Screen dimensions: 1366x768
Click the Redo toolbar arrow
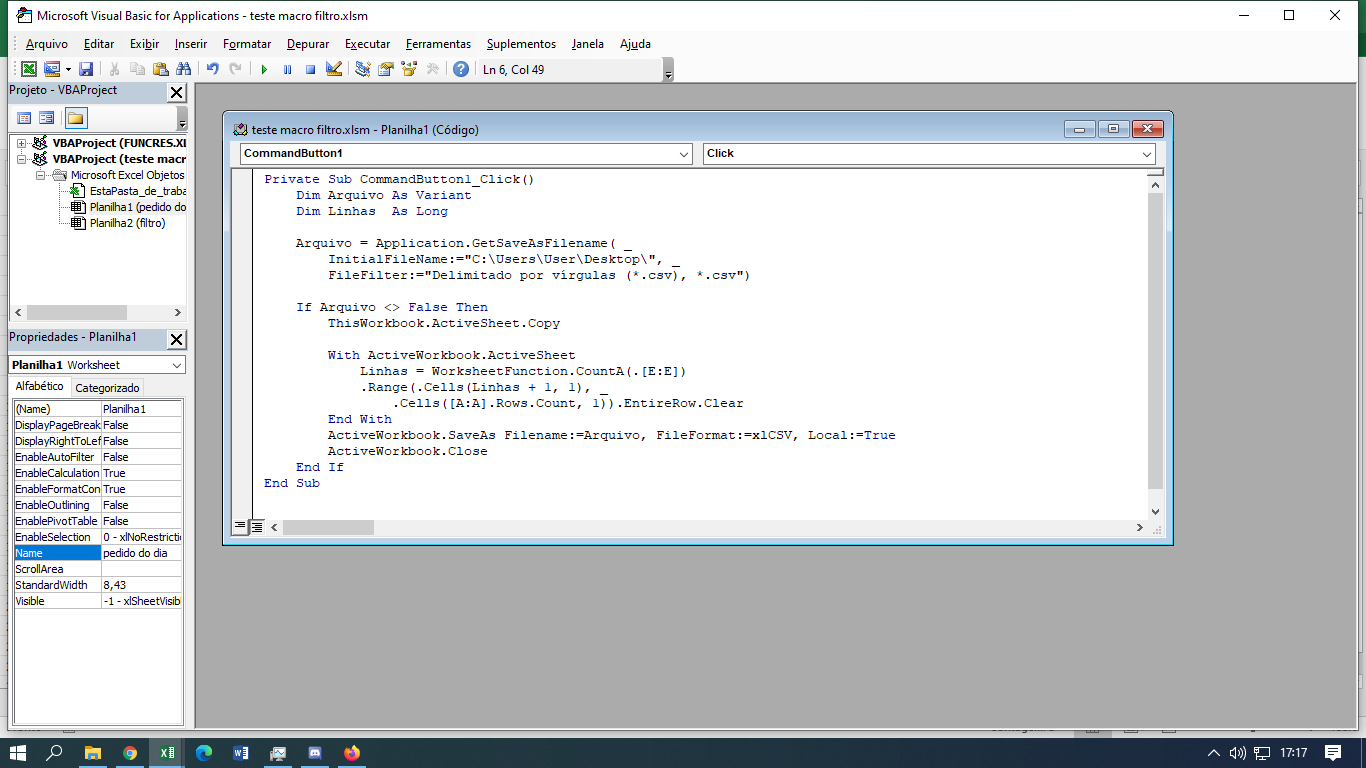click(235, 69)
